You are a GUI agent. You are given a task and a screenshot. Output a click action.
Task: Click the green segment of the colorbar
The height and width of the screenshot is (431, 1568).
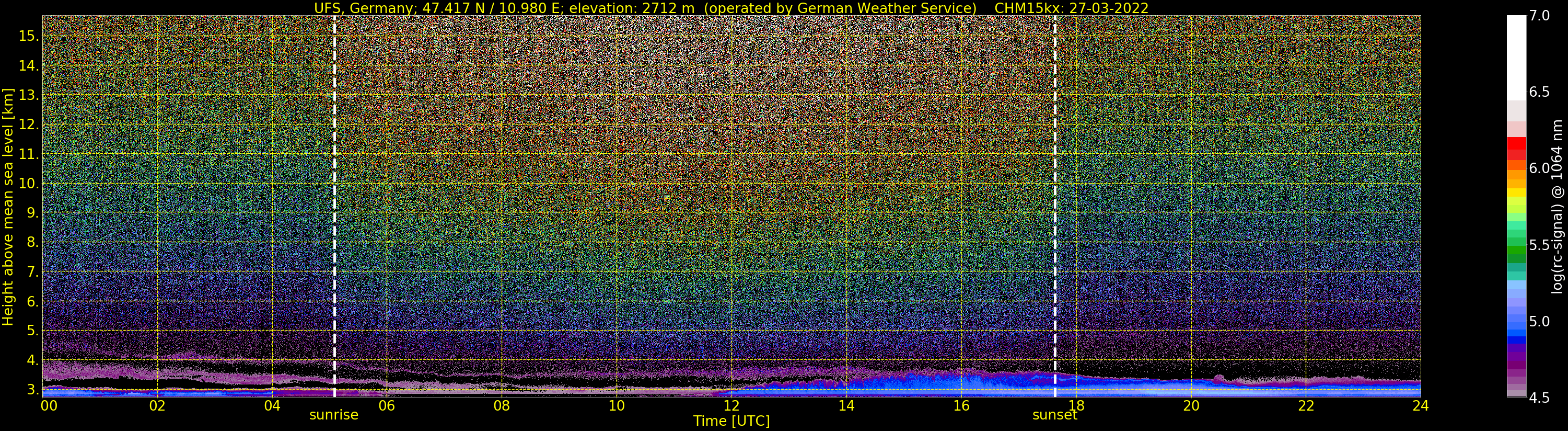[1516, 249]
